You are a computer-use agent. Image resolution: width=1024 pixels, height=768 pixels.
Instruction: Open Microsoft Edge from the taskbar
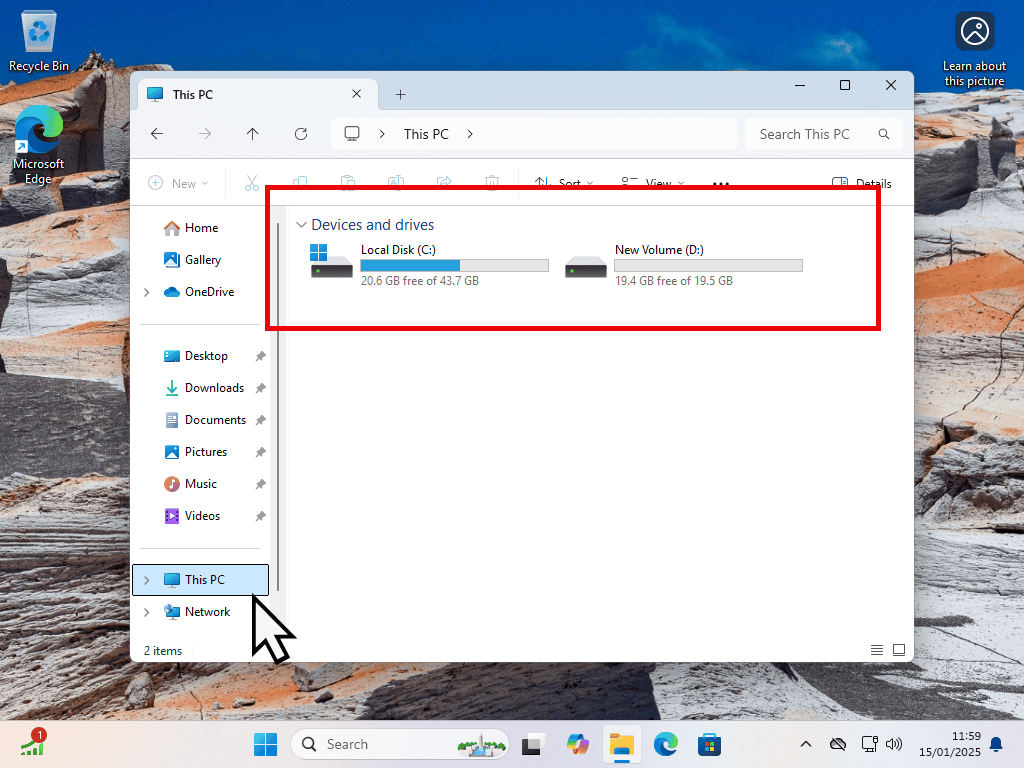pos(666,744)
